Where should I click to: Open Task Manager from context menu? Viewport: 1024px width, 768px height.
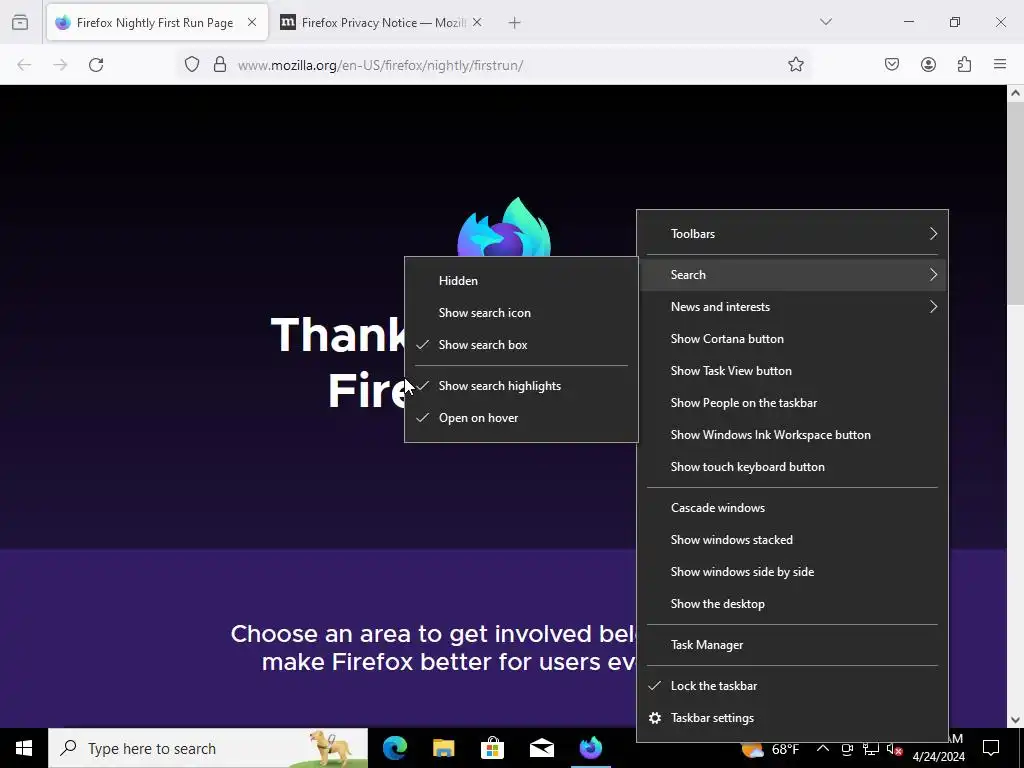(792, 645)
